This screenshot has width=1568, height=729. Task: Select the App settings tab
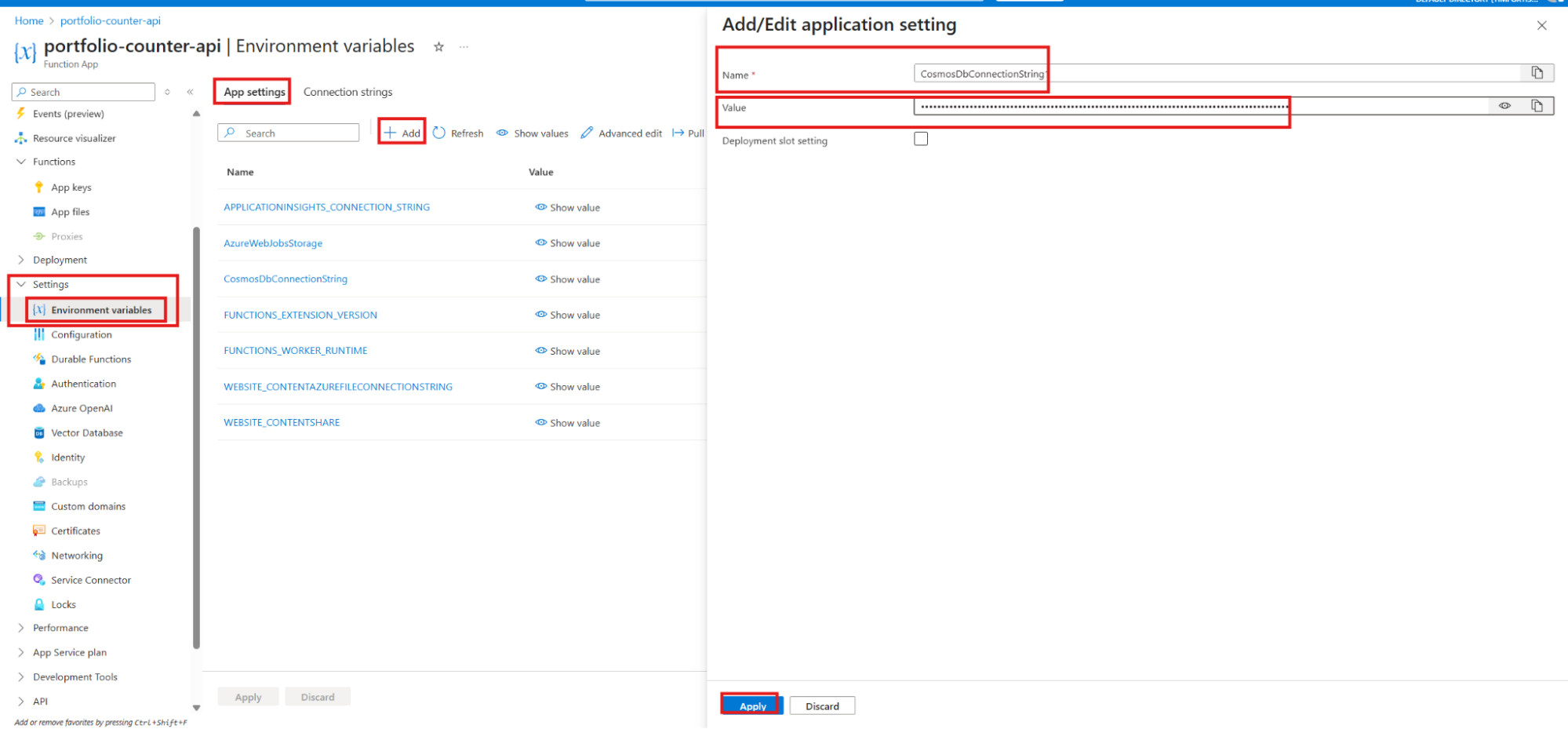tap(252, 92)
